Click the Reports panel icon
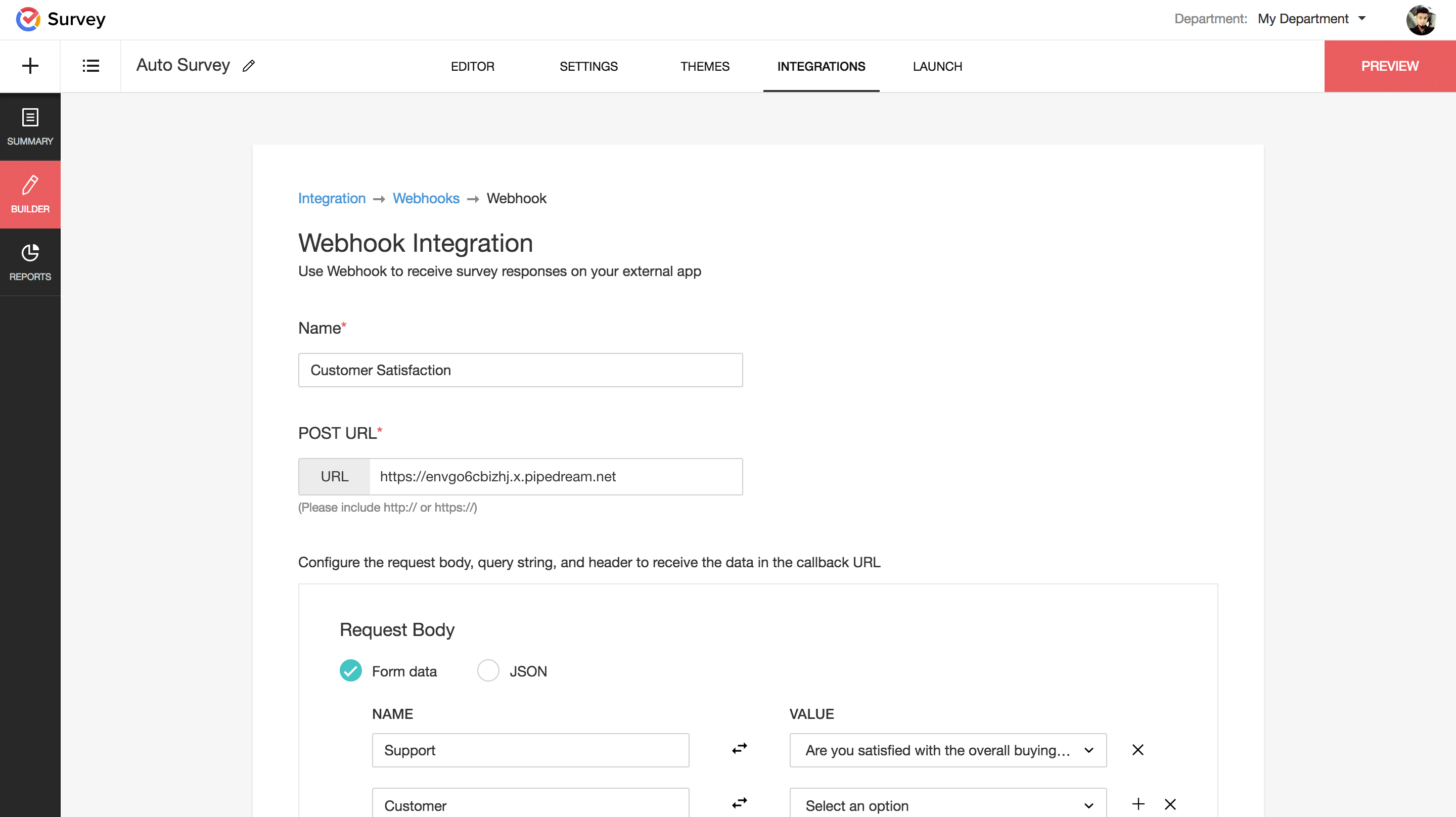1456x817 pixels. pos(30,260)
